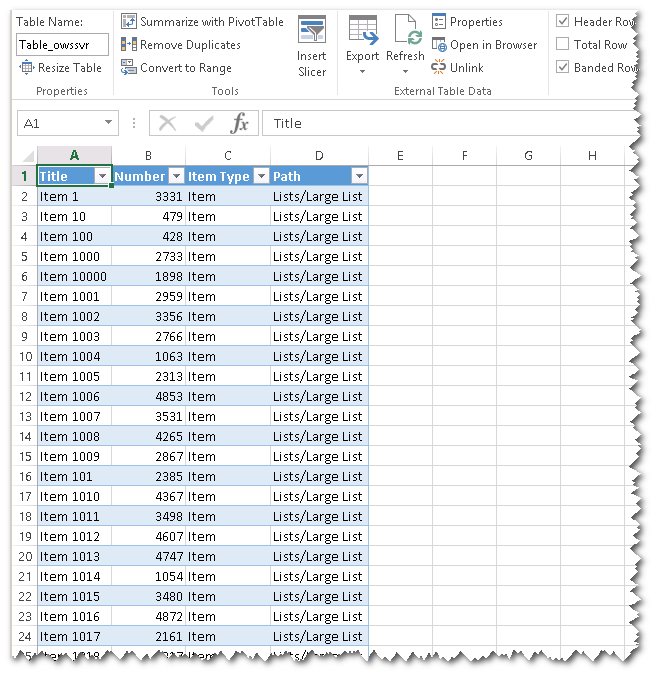This screenshot has width=658, height=678.
Task: Click the Remove Duplicates icon
Action: coord(128,45)
